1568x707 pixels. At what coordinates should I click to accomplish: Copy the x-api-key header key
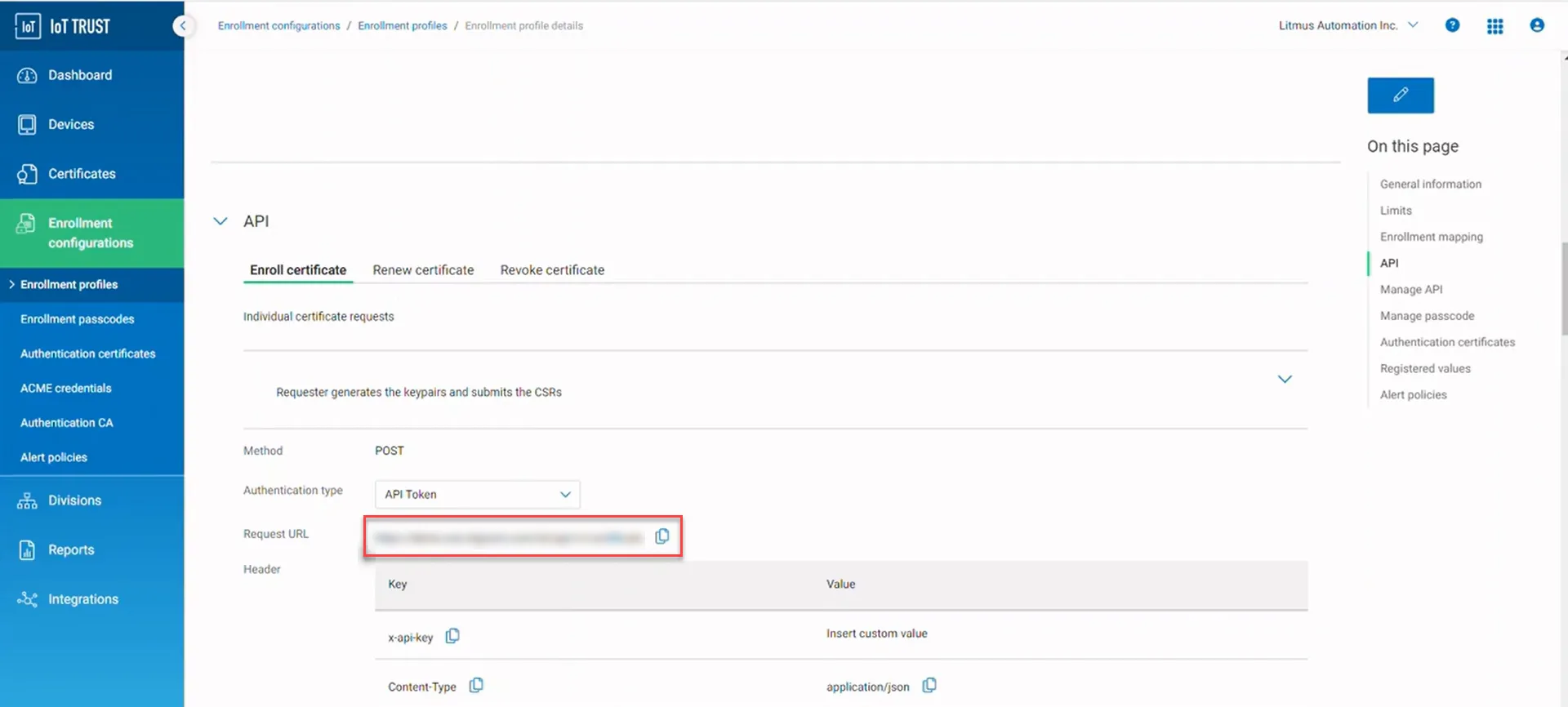tap(452, 636)
